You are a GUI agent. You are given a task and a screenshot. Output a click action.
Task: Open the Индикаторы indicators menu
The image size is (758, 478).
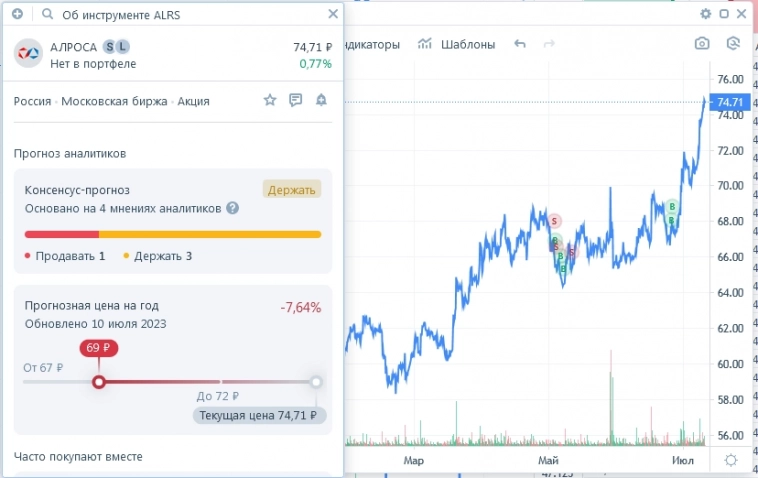point(372,44)
